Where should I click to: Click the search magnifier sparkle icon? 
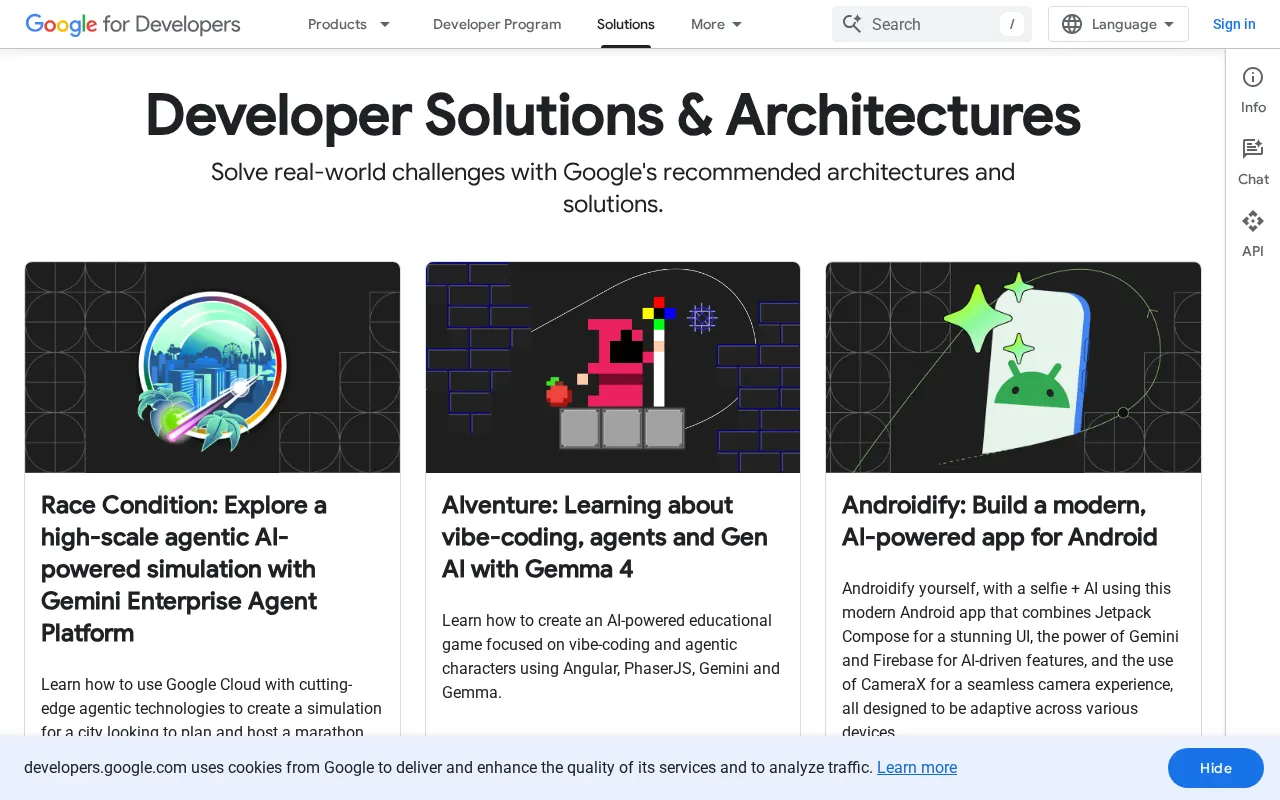tap(852, 24)
